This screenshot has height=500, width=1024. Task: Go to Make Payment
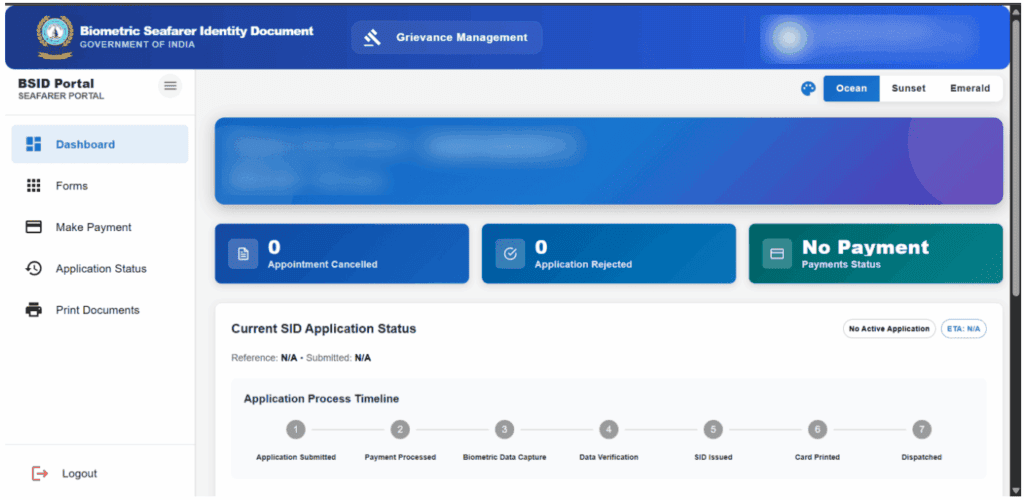tap(100, 227)
